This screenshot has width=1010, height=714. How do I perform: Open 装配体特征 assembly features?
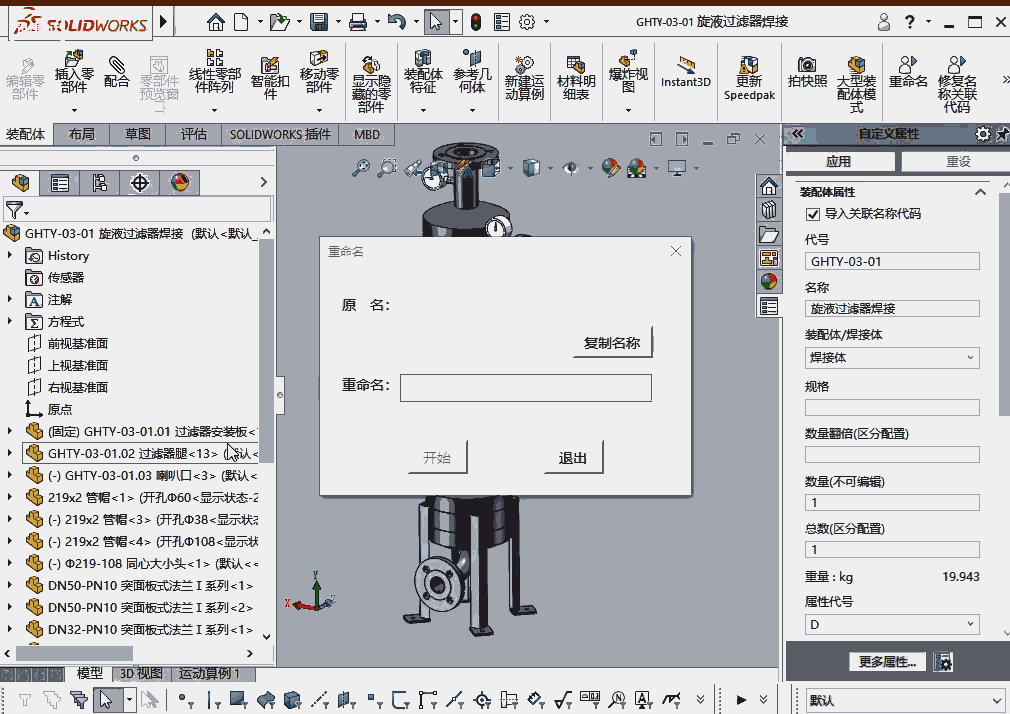click(423, 72)
